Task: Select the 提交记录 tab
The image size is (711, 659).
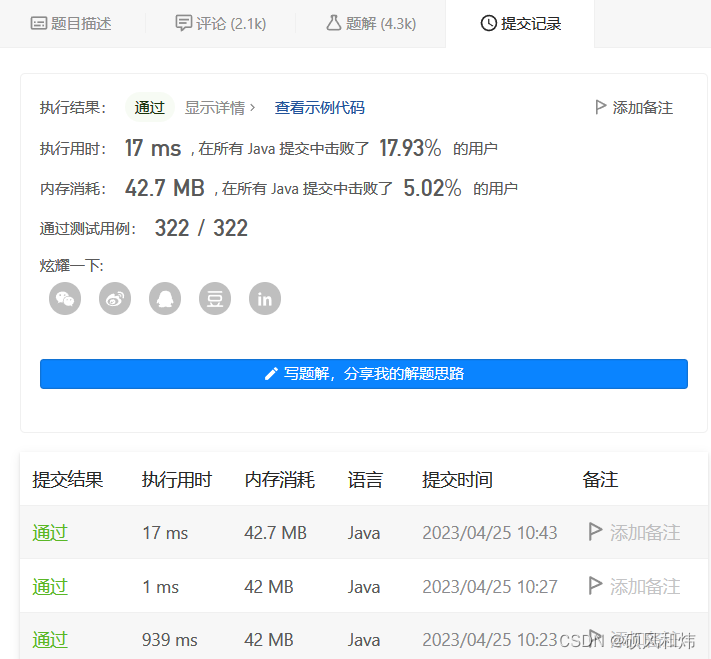Action: point(521,23)
